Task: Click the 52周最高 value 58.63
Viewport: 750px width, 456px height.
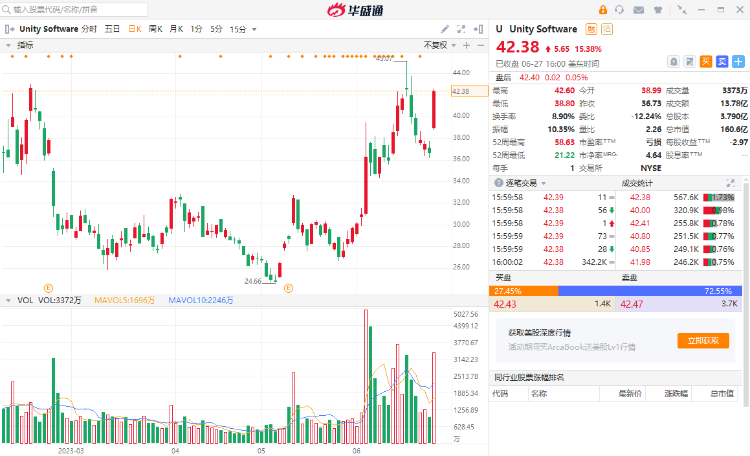Action: tap(564, 142)
